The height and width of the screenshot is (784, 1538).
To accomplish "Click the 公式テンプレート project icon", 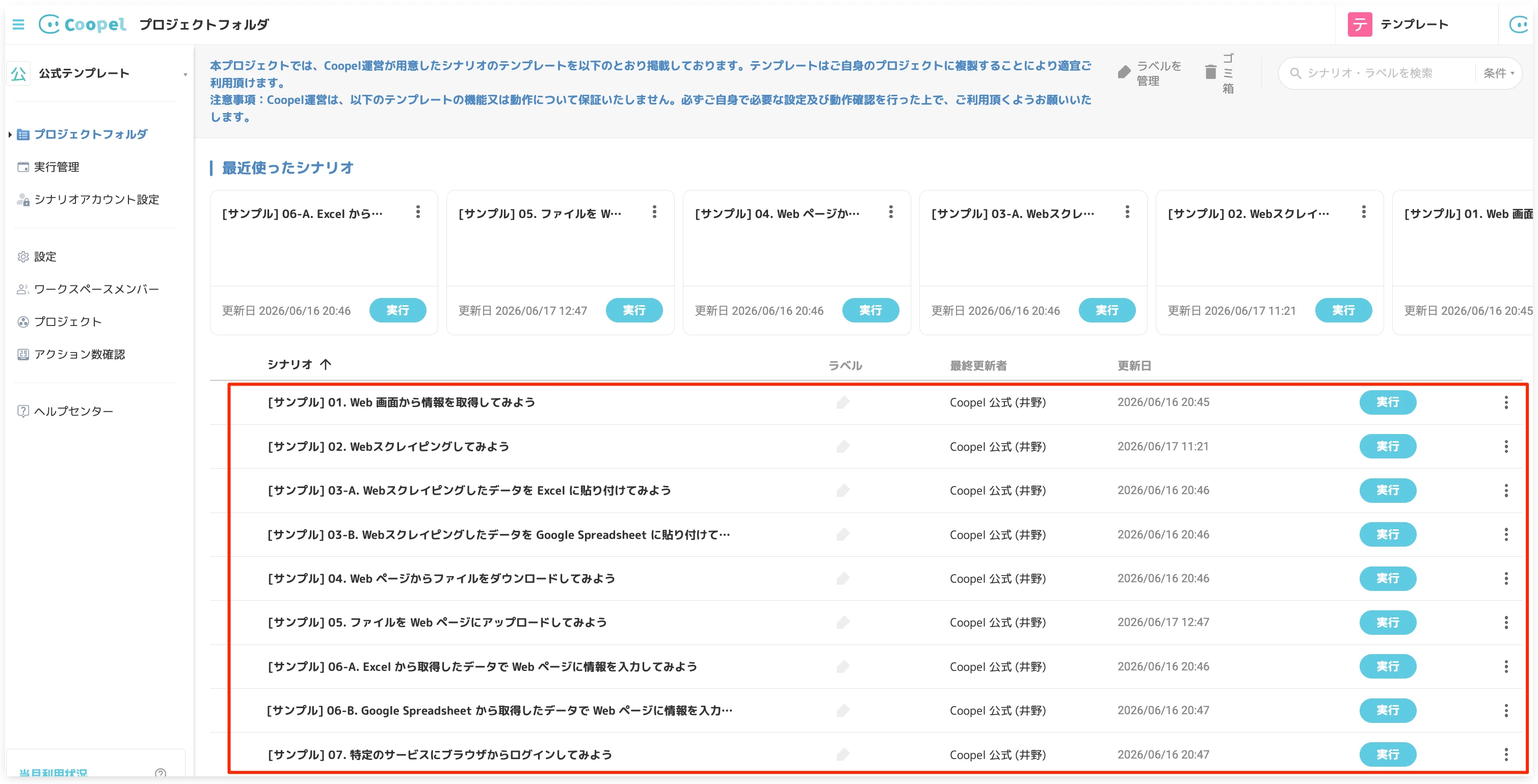I will click(x=18, y=73).
